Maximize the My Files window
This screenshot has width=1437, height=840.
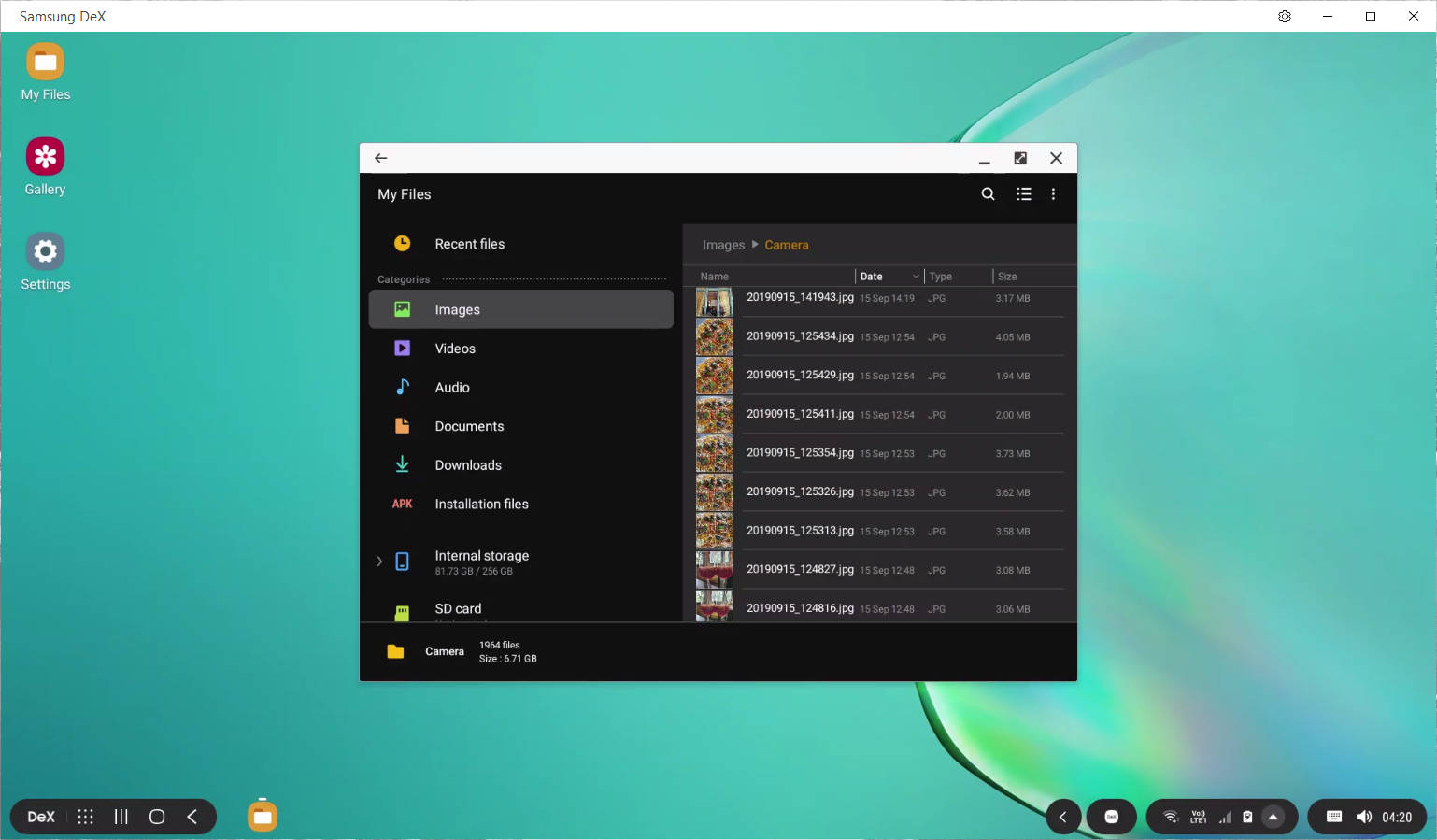[x=1020, y=158]
